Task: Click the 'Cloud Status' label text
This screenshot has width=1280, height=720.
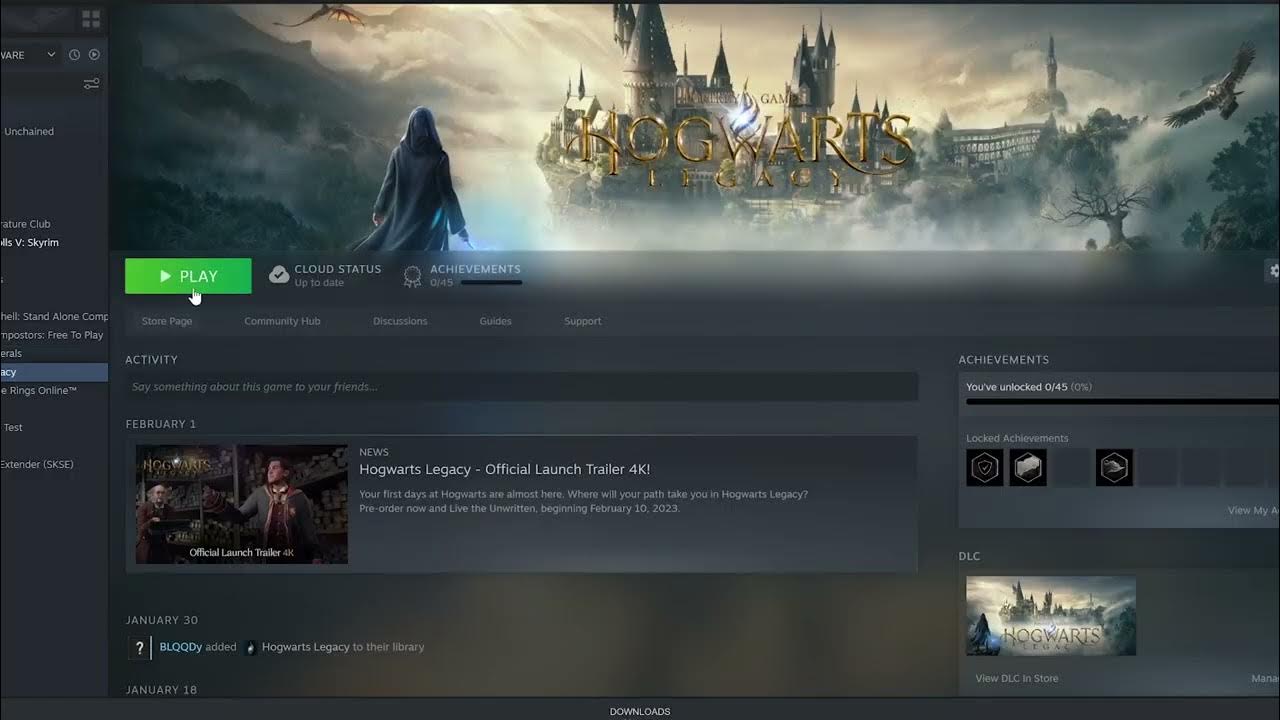Action: 338,269
